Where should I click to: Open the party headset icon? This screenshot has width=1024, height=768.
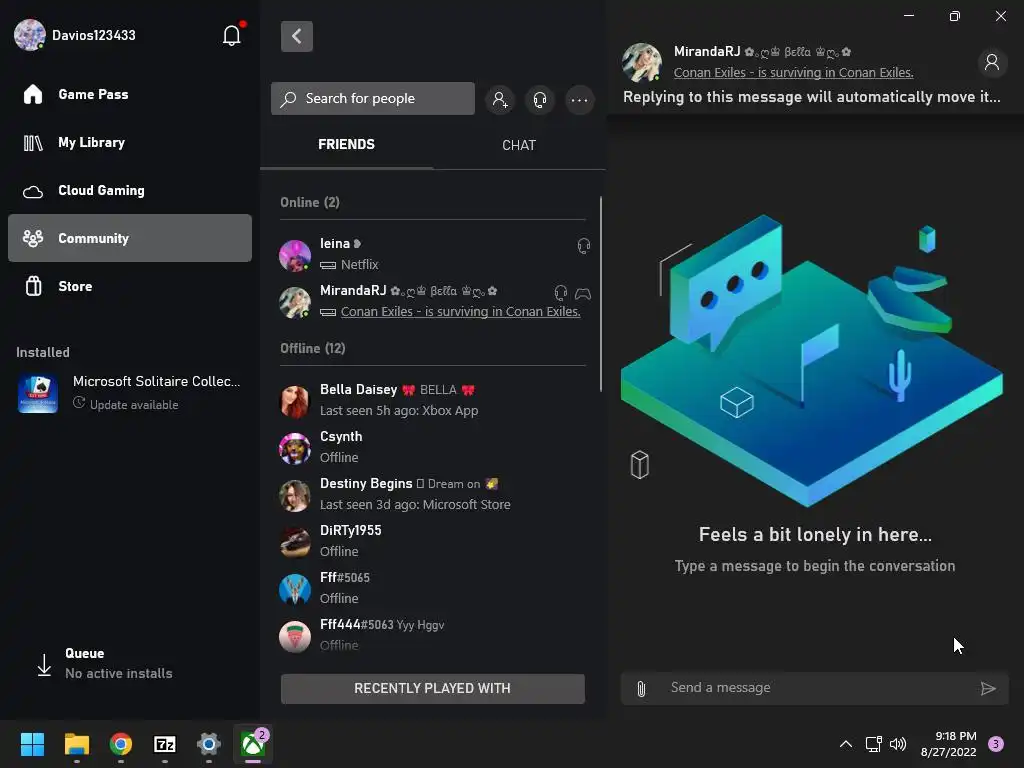[x=539, y=99]
